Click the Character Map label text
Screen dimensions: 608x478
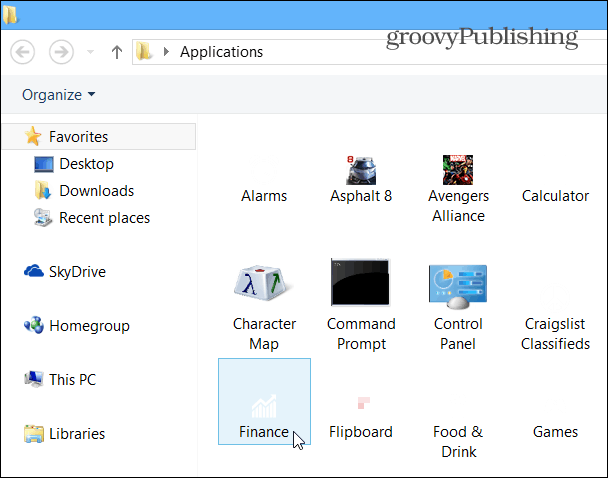click(264, 334)
